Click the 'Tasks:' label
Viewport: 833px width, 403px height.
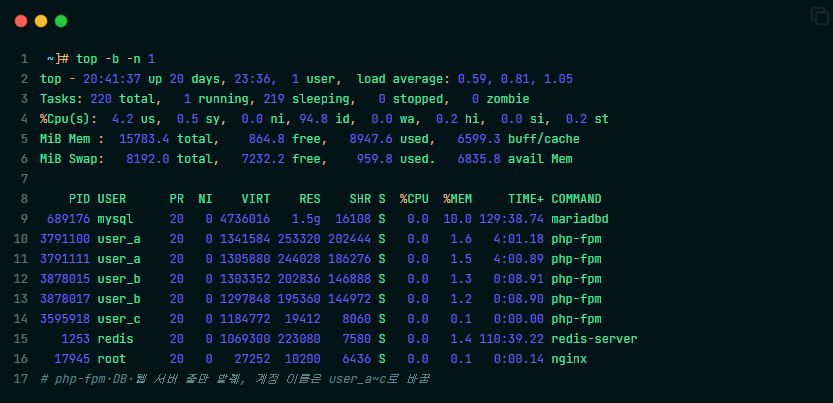(x=61, y=99)
